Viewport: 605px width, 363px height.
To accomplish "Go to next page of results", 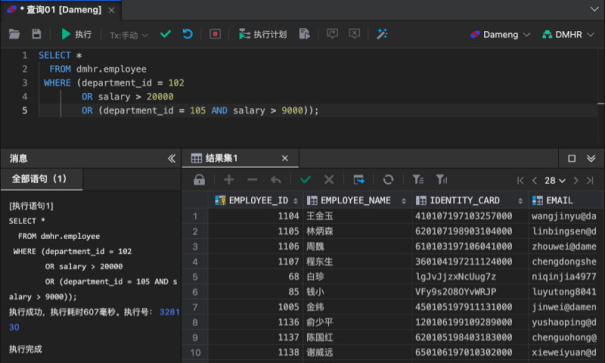I will click(x=576, y=181).
